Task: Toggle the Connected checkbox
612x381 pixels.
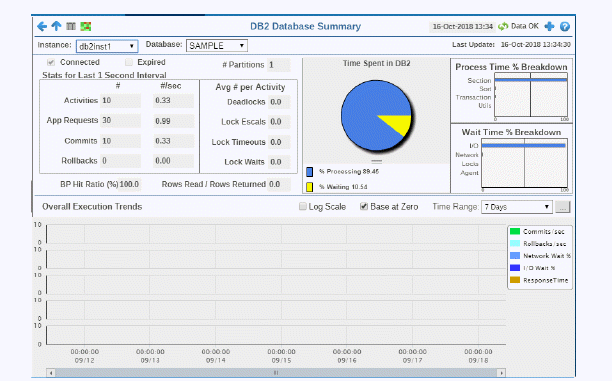Action: [x=51, y=62]
